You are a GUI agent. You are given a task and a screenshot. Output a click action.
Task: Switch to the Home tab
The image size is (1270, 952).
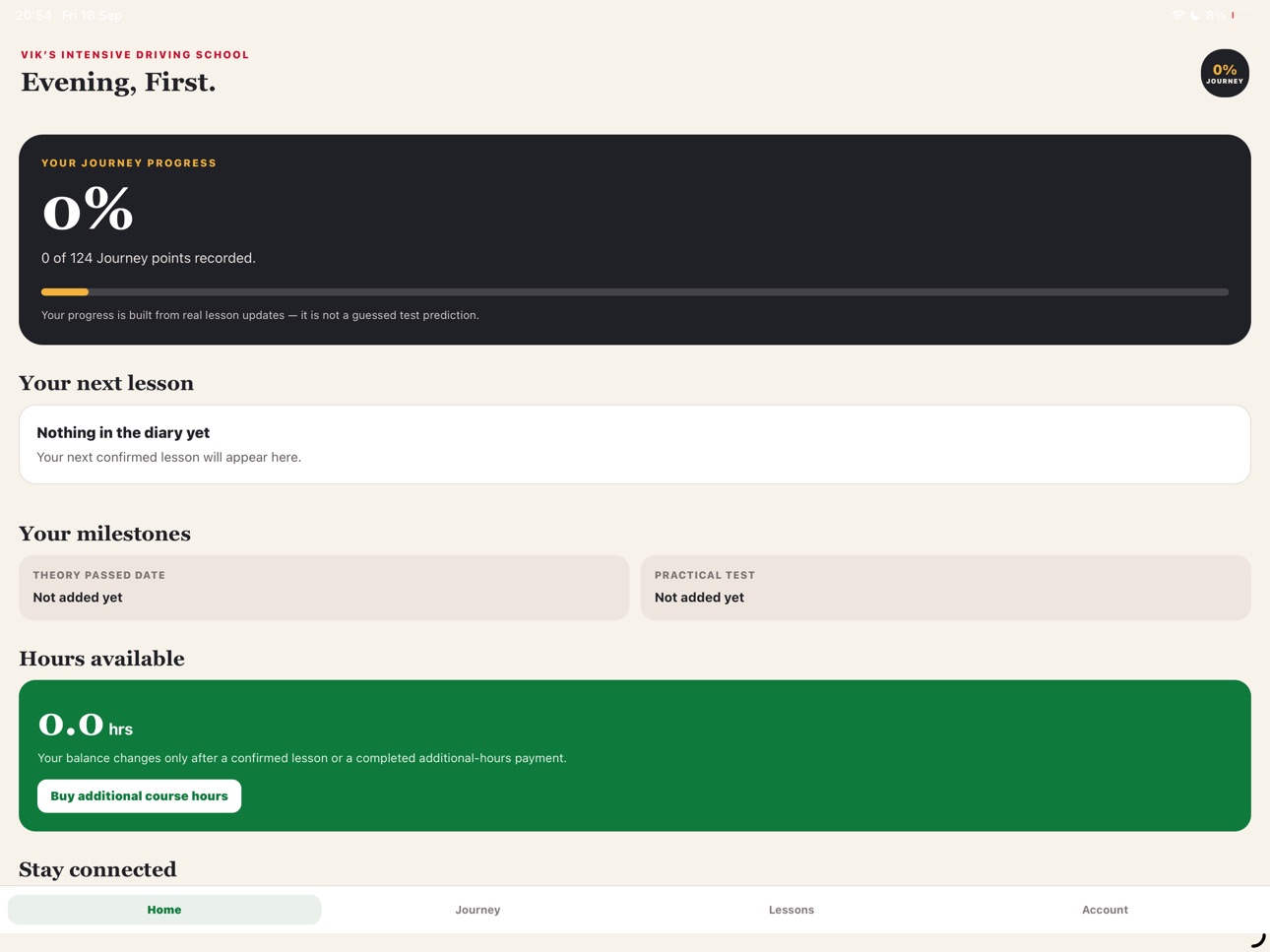point(164,910)
